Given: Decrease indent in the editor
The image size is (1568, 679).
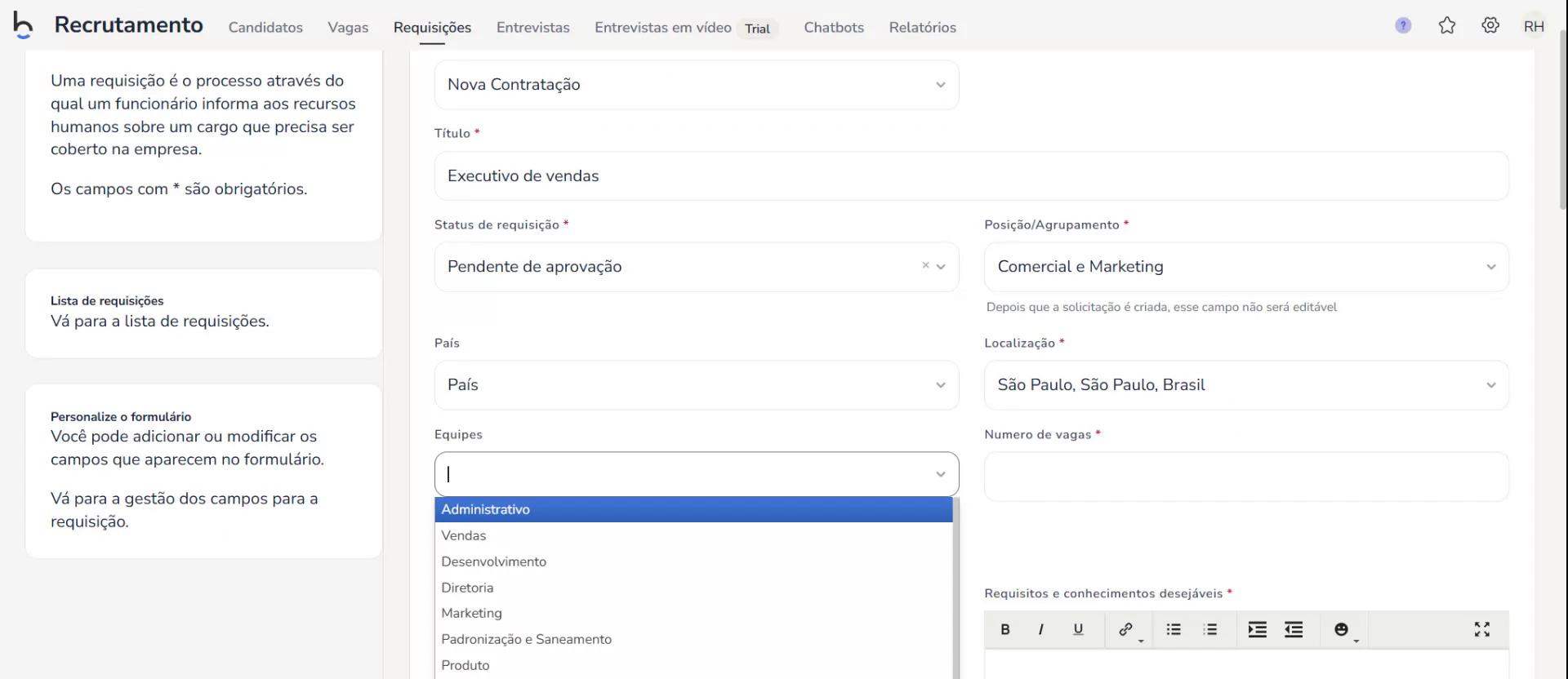Looking at the screenshot, I should 1294,629.
